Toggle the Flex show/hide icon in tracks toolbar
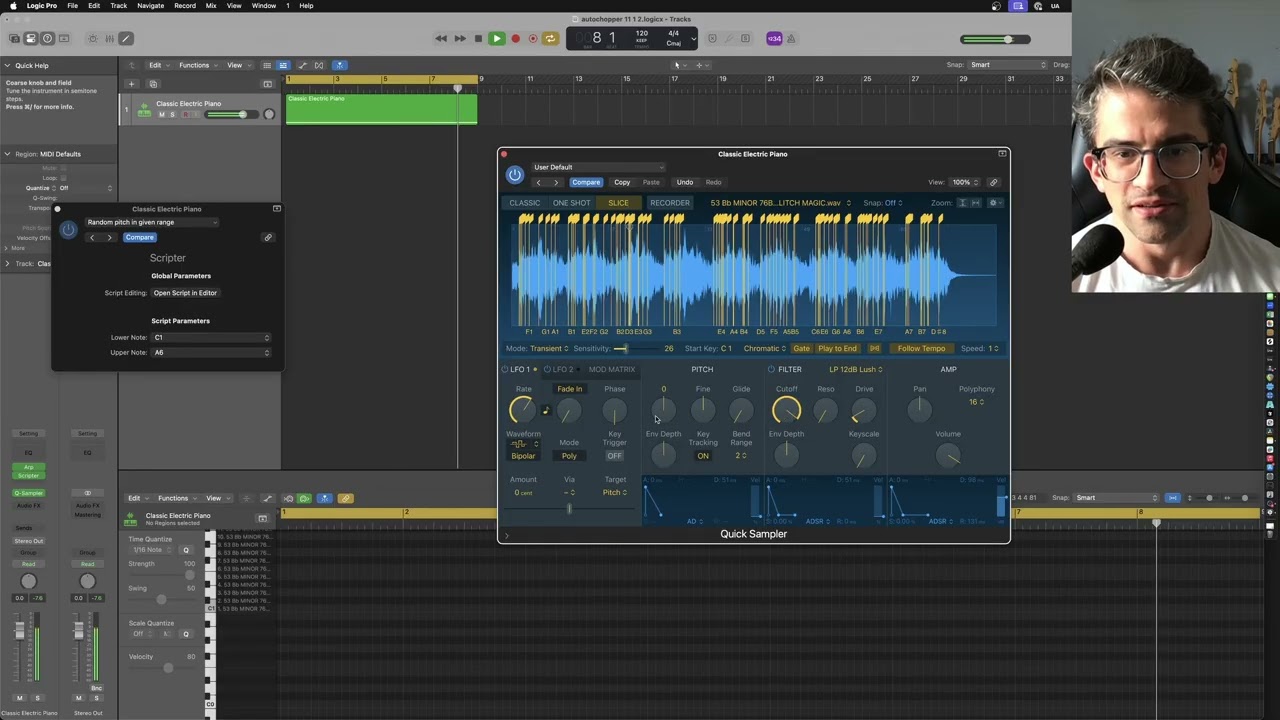The height and width of the screenshot is (720, 1280). 319,65
